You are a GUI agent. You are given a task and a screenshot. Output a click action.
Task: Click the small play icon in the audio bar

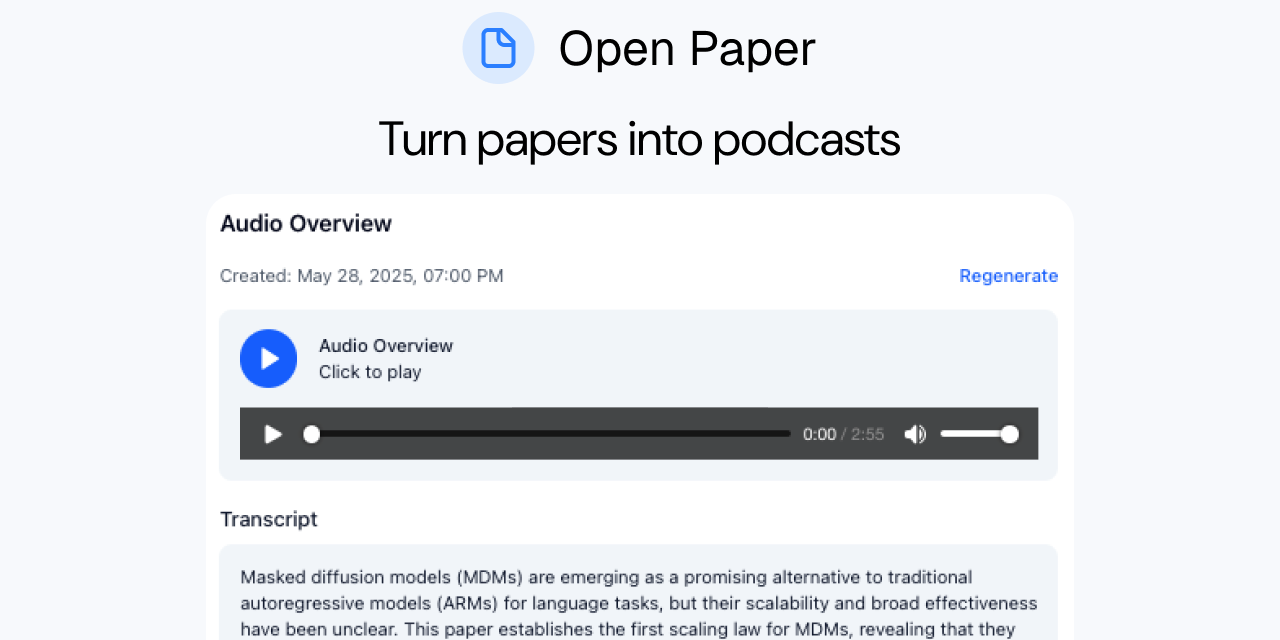(x=272, y=434)
